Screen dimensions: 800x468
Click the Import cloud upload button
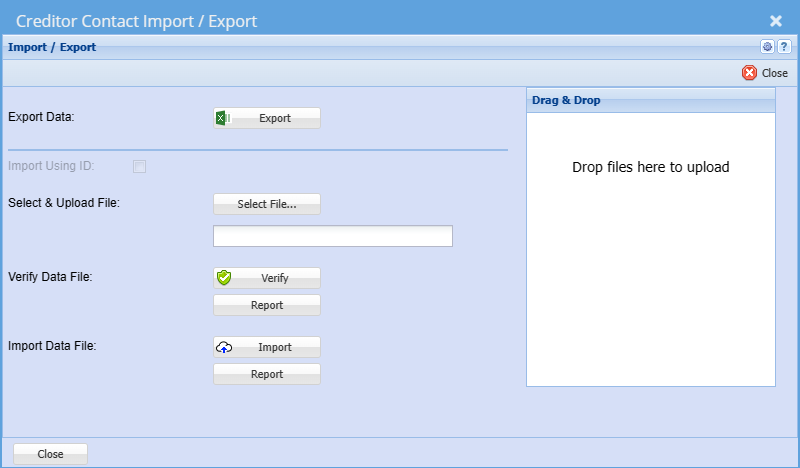point(267,347)
